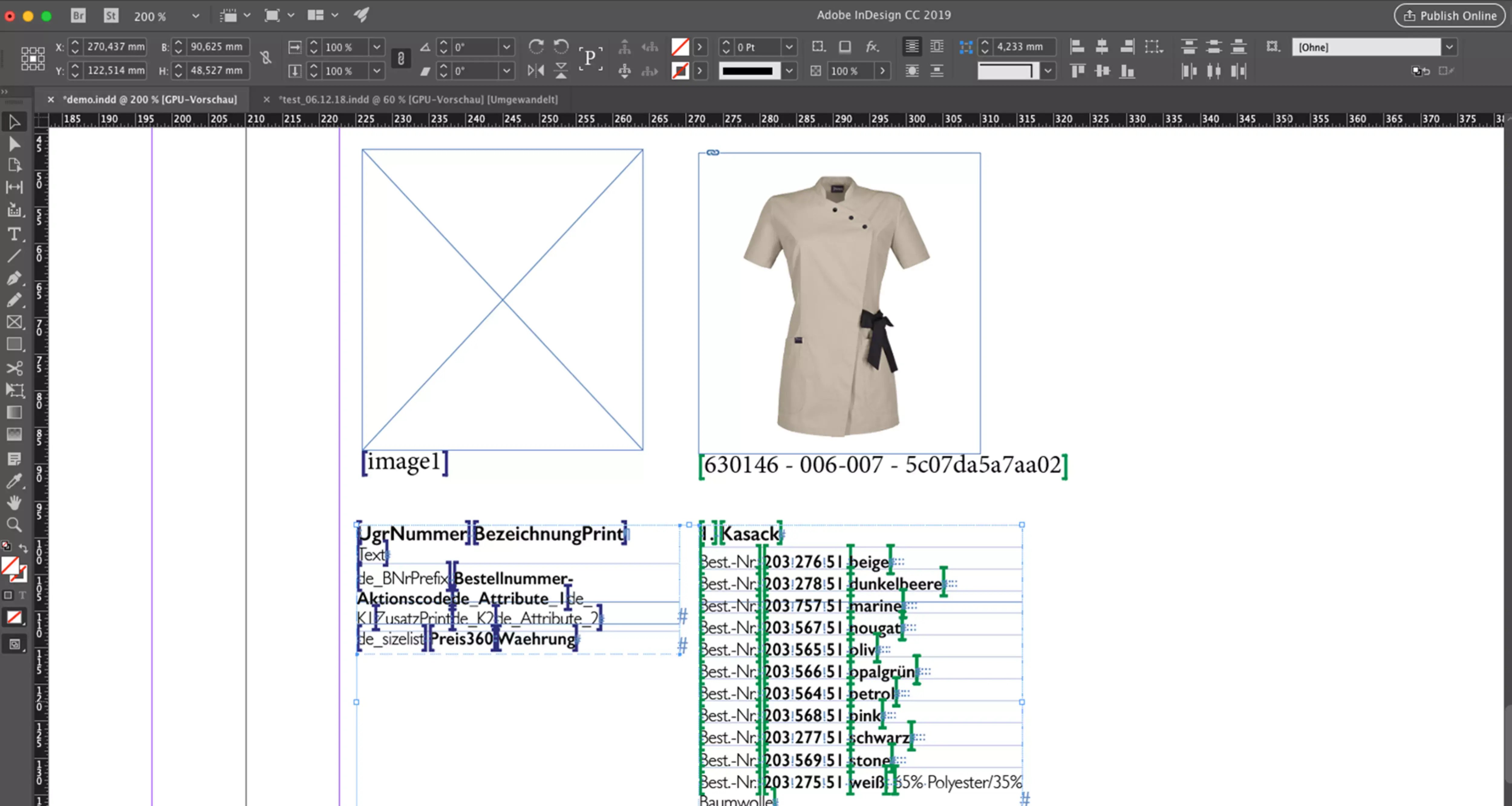Select the Direct Selection tool
This screenshot has height=806, width=1512.
click(15, 143)
